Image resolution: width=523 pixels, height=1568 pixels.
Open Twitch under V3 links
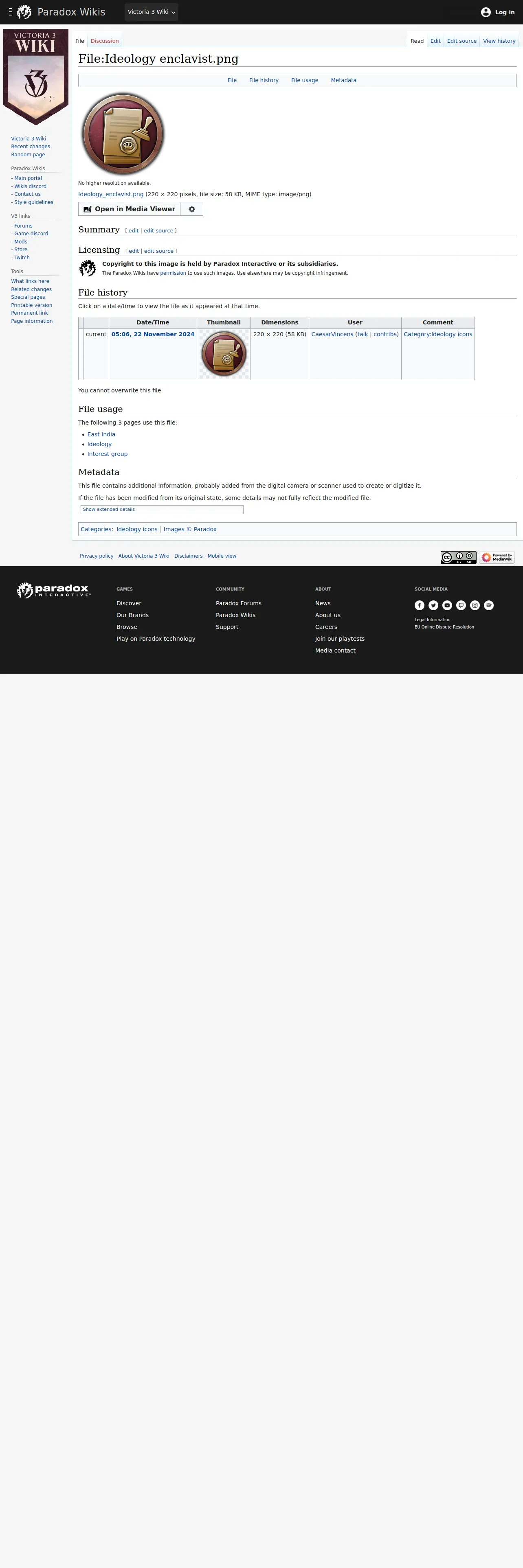pyautogui.click(x=22, y=258)
